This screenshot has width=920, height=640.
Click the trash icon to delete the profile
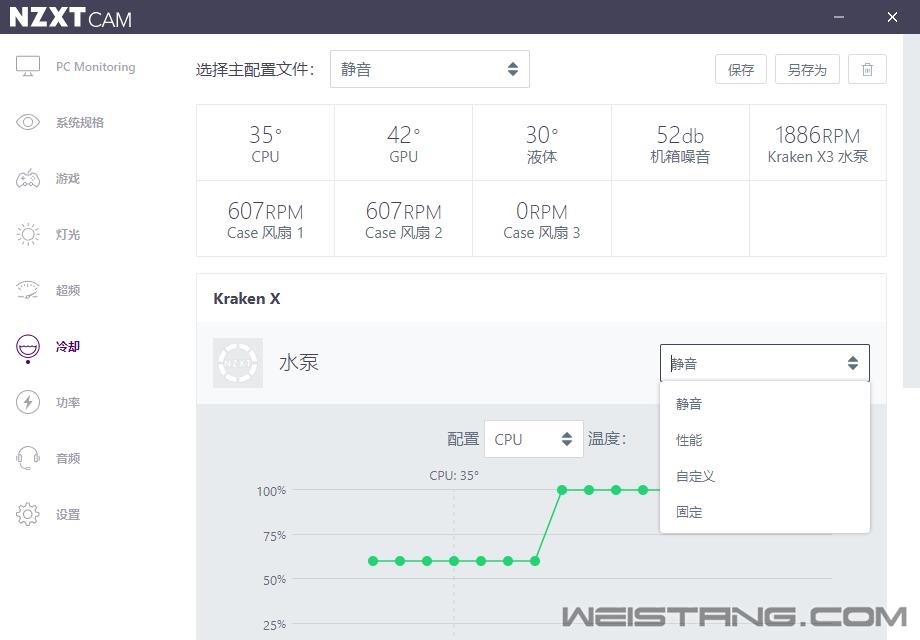[867, 69]
